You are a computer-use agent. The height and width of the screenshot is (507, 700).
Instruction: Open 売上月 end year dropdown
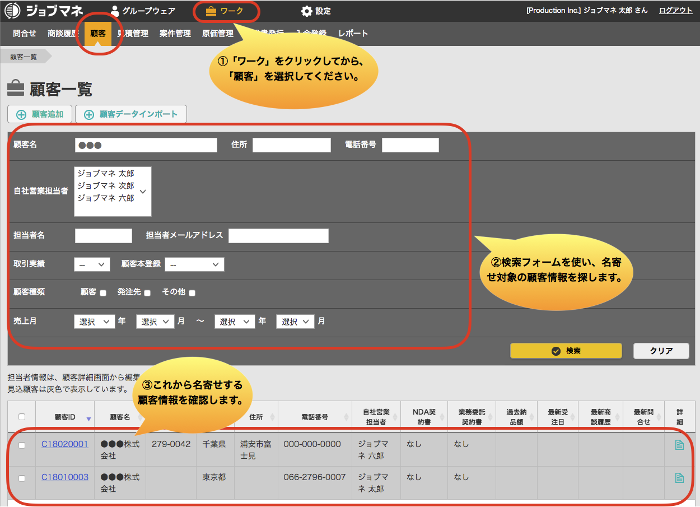coord(235,322)
